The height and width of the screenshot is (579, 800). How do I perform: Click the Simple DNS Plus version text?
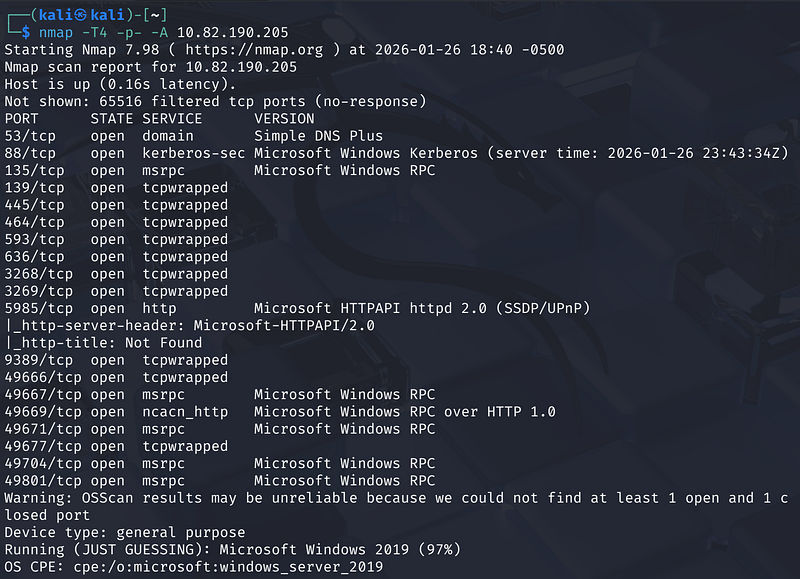coord(319,135)
